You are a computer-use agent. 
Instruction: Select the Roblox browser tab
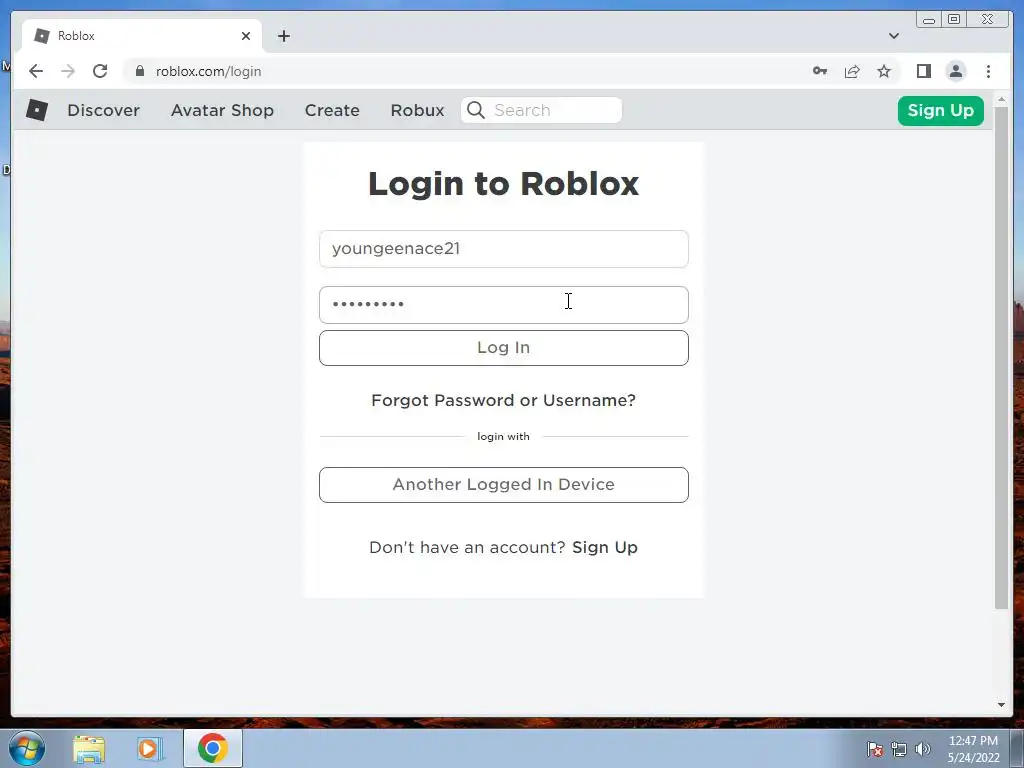(x=142, y=36)
